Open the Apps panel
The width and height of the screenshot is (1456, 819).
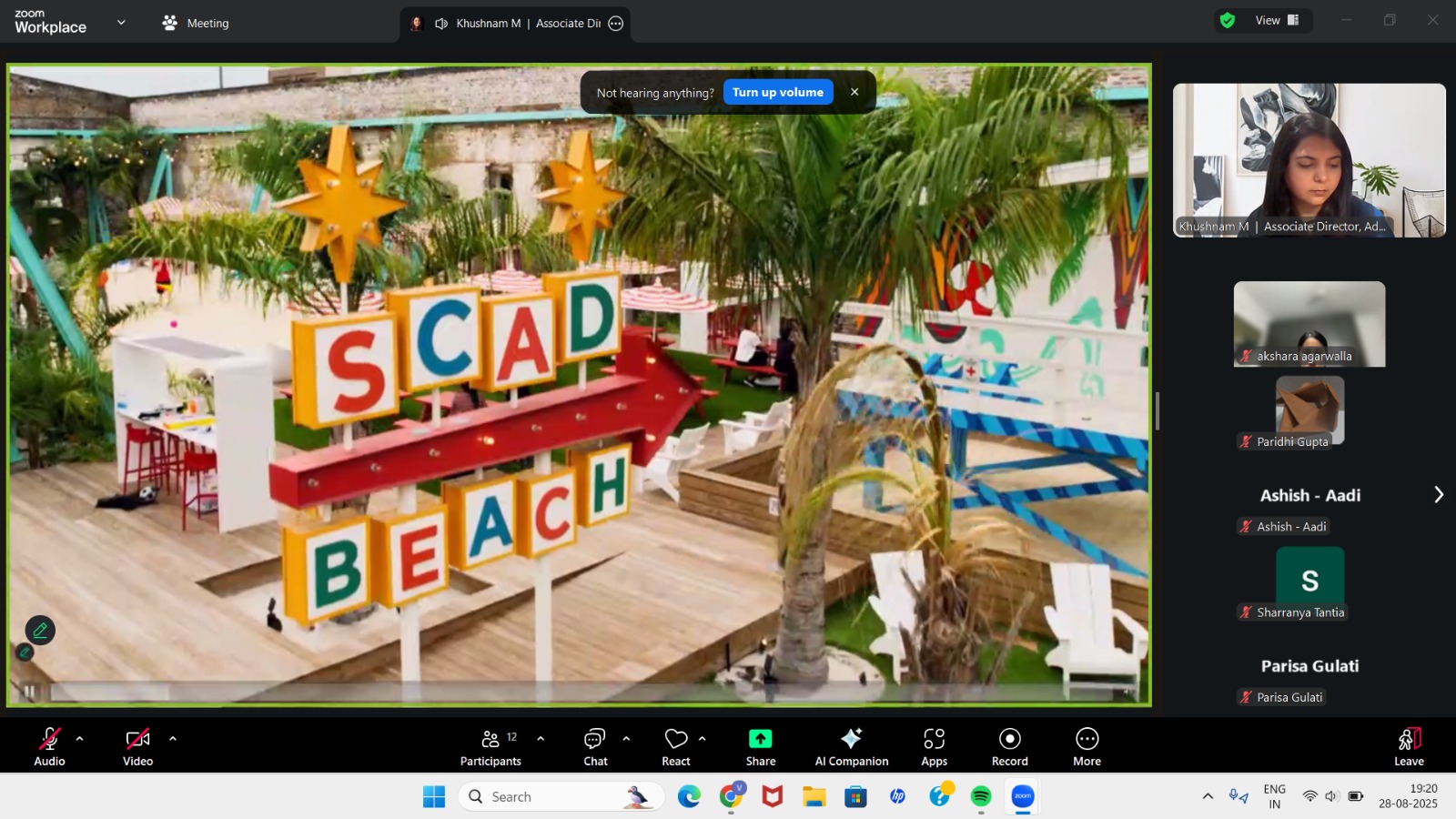click(x=934, y=746)
